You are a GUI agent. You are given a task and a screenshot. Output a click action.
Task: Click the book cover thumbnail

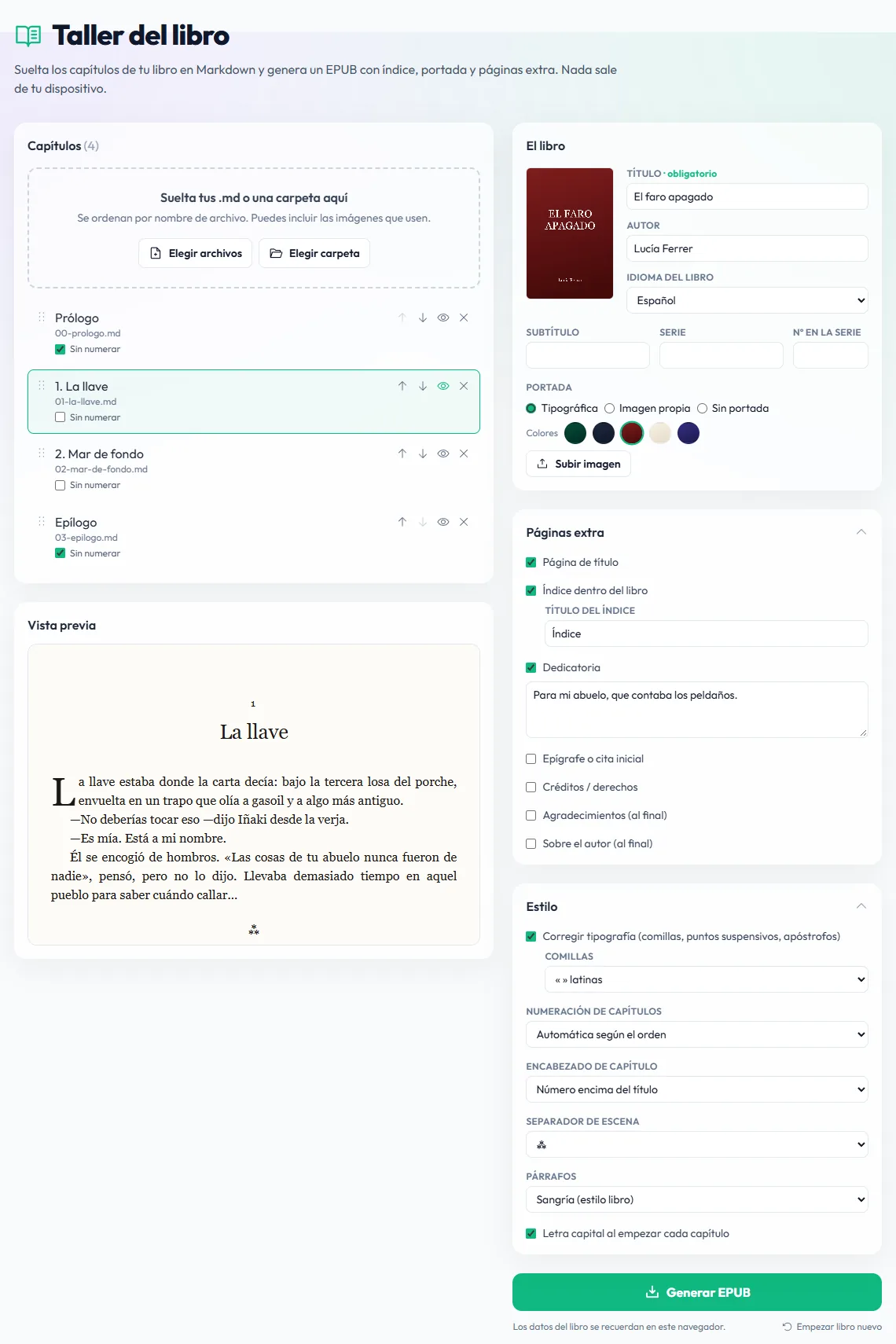coord(570,233)
